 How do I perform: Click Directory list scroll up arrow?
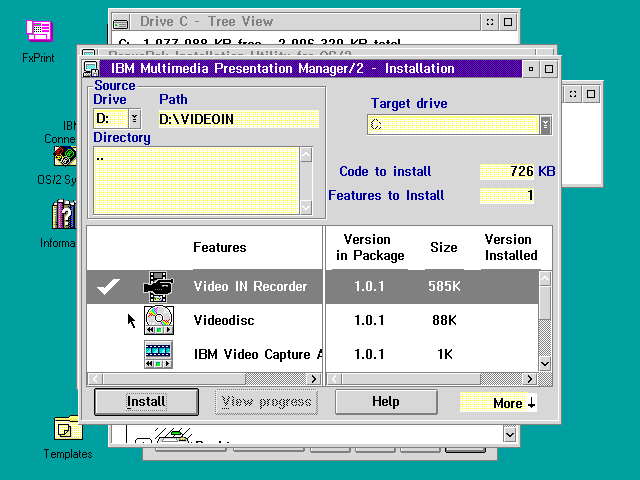(306, 155)
